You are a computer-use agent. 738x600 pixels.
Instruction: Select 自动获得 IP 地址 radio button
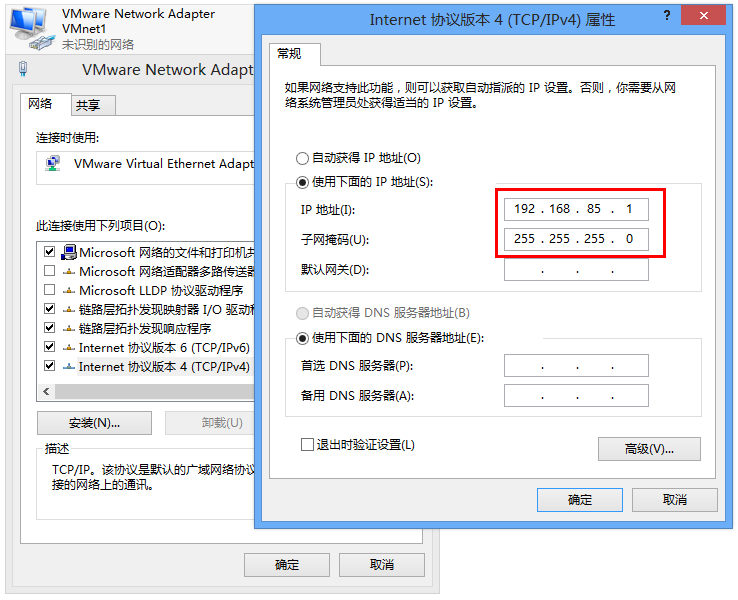[302, 158]
